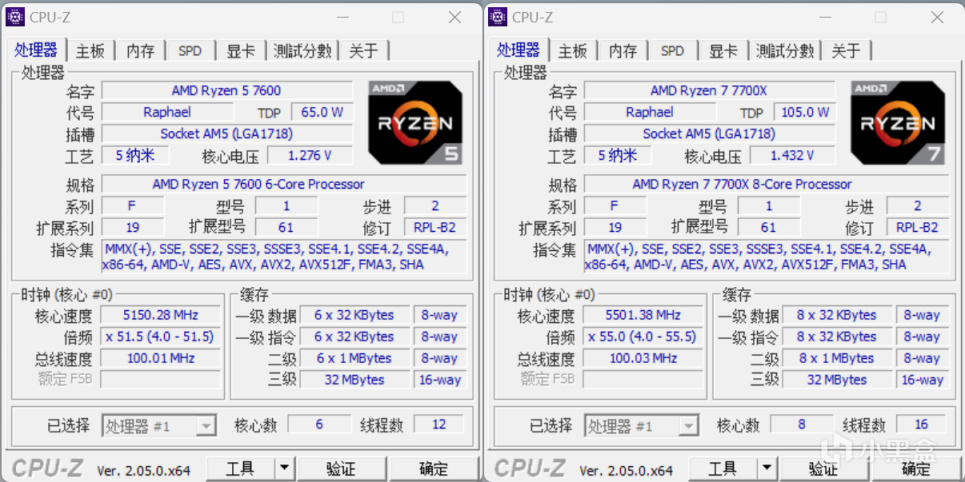Close the right CPU-Z window
Viewport: 965px width, 482px height.
[937, 17]
